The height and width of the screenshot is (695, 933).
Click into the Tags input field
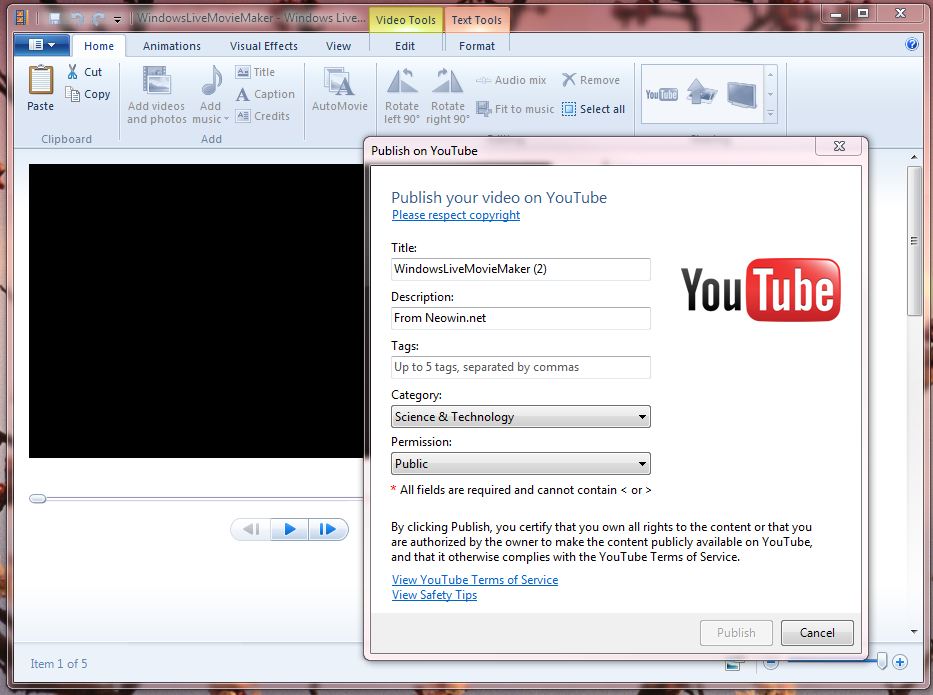click(521, 367)
